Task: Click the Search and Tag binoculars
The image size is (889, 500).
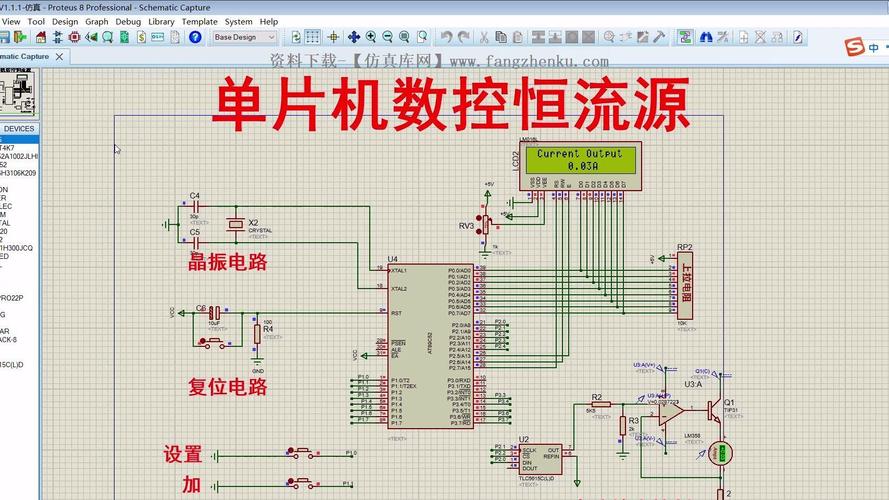Action: [x=706, y=37]
